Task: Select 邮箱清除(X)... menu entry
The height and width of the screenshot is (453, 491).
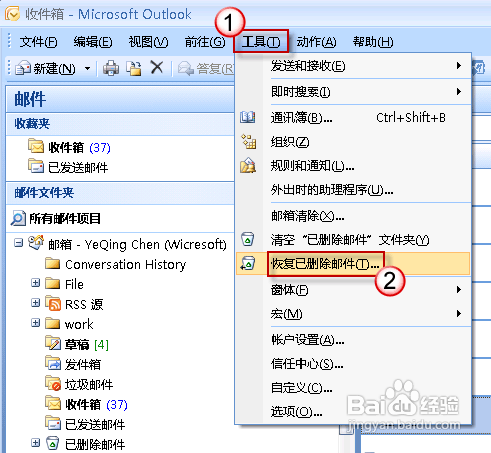Action: pos(353,216)
